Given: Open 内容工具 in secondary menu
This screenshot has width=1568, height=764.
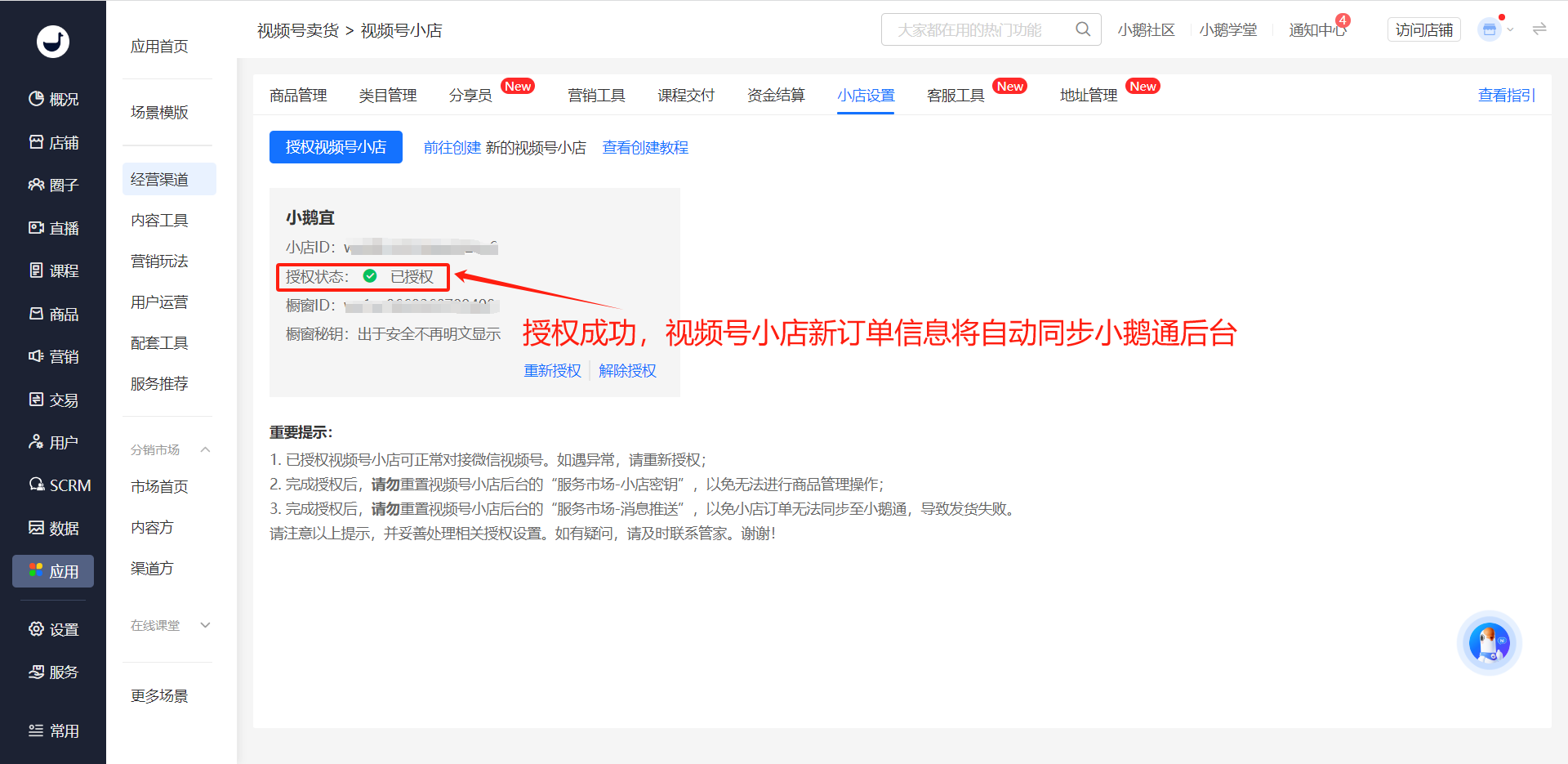Looking at the screenshot, I should (159, 220).
